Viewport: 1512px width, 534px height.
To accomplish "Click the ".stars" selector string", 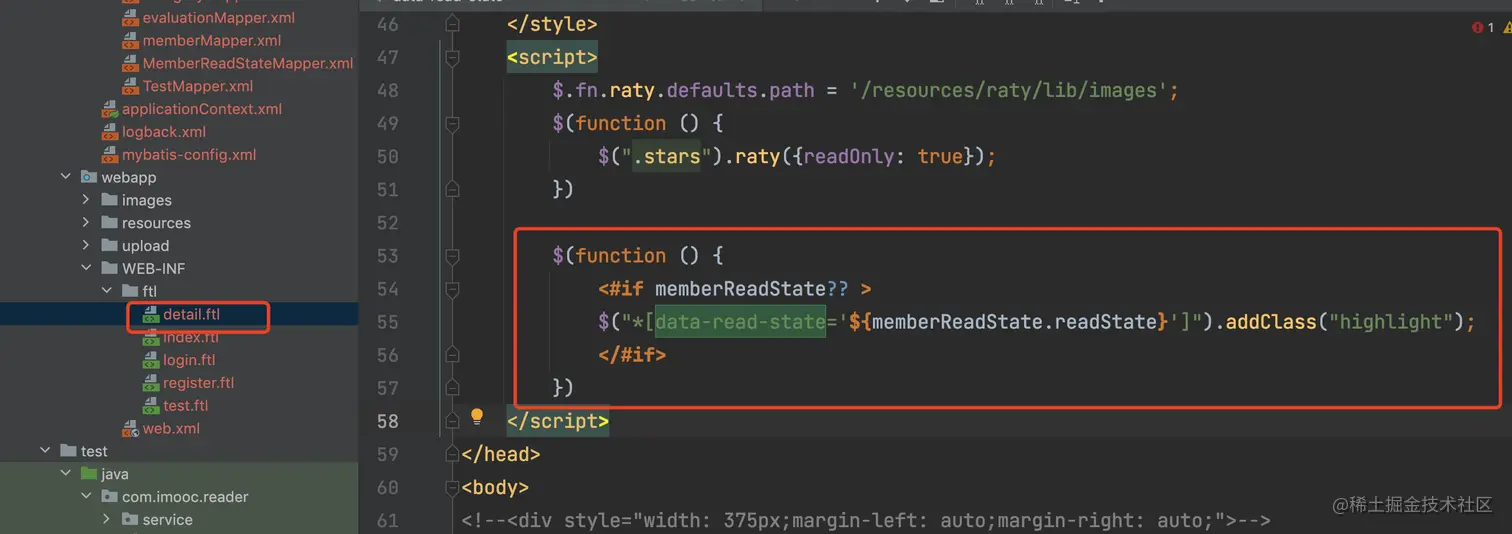I will click(x=666, y=157).
